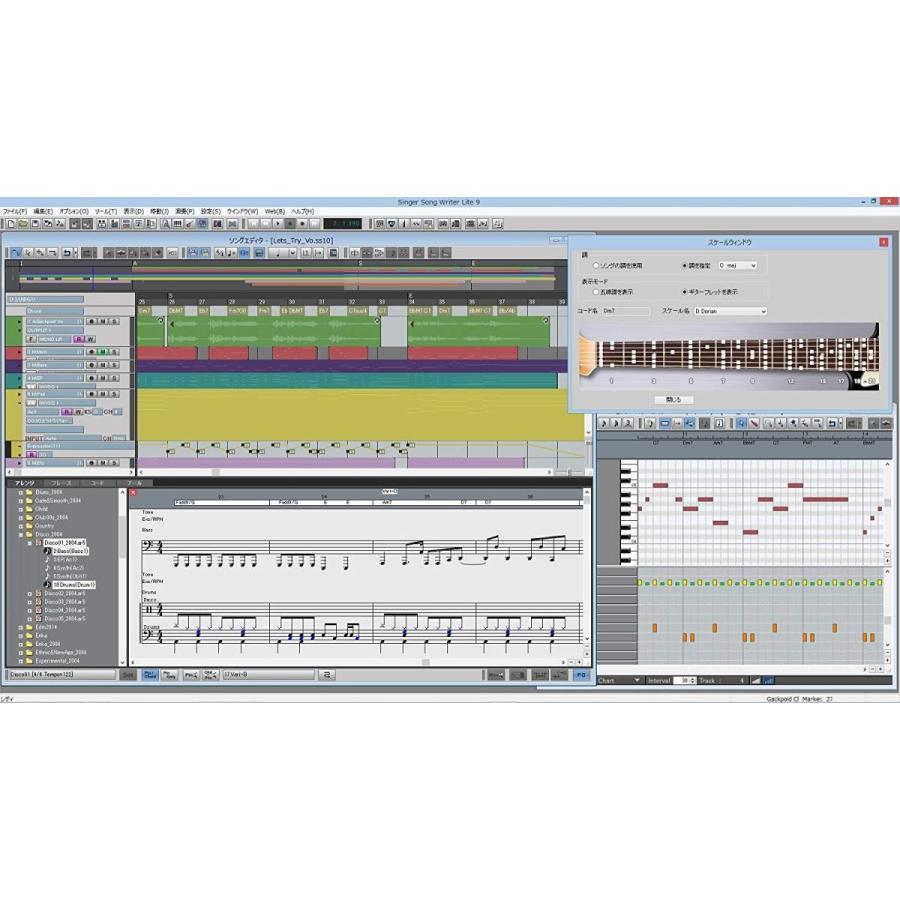
Task: Click the 閉じる button in the scale window
Action: pyautogui.click(x=672, y=399)
